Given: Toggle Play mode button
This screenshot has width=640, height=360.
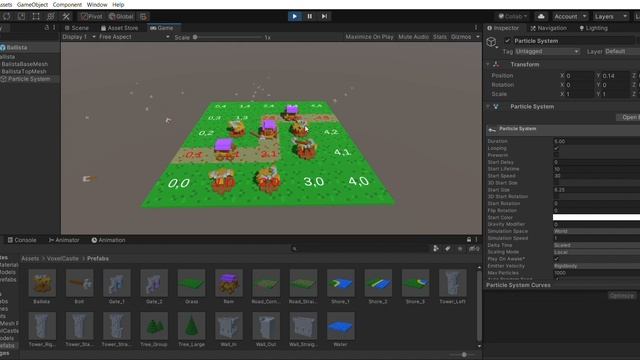Looking at the screenshot, I should [x=294, y=16].
